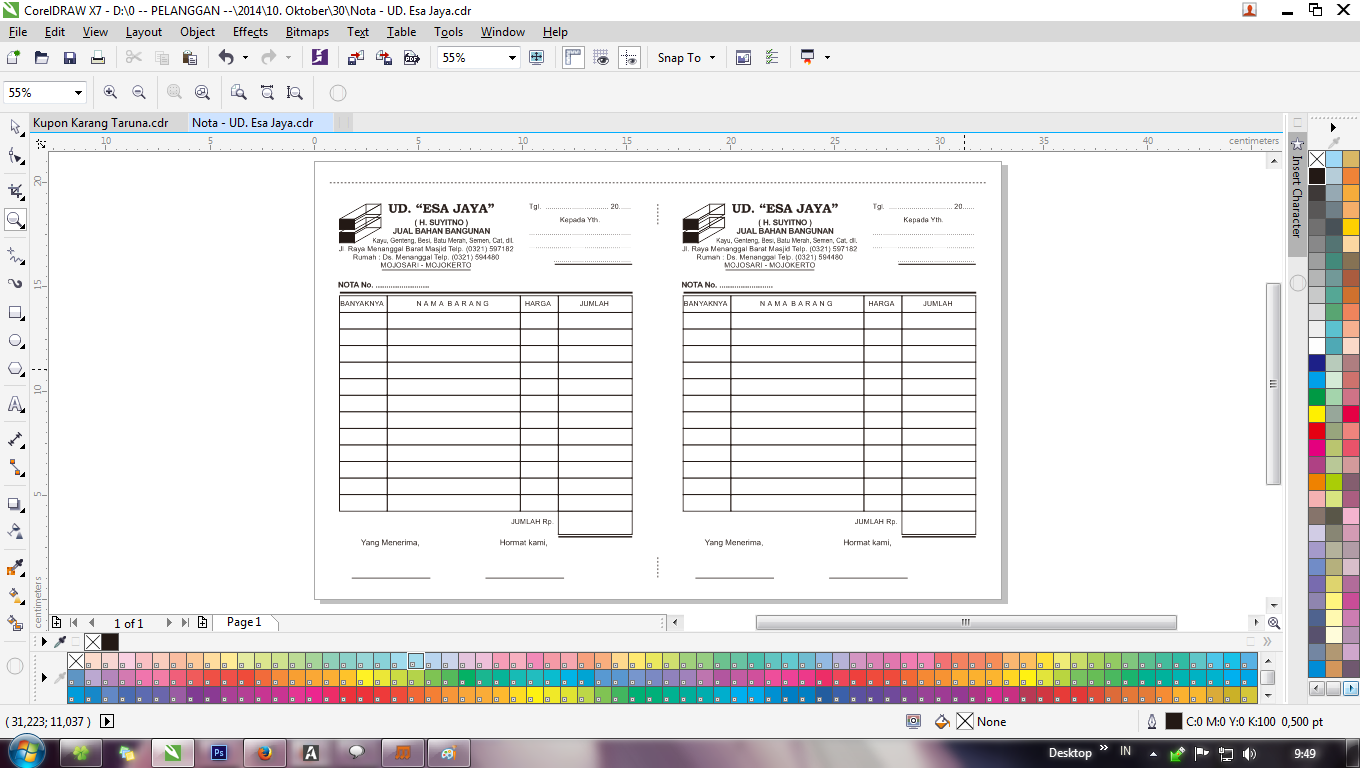The image size is (1360, 768).
Task: Expand the Undo history arrow
Action: (x=245, y=58)
